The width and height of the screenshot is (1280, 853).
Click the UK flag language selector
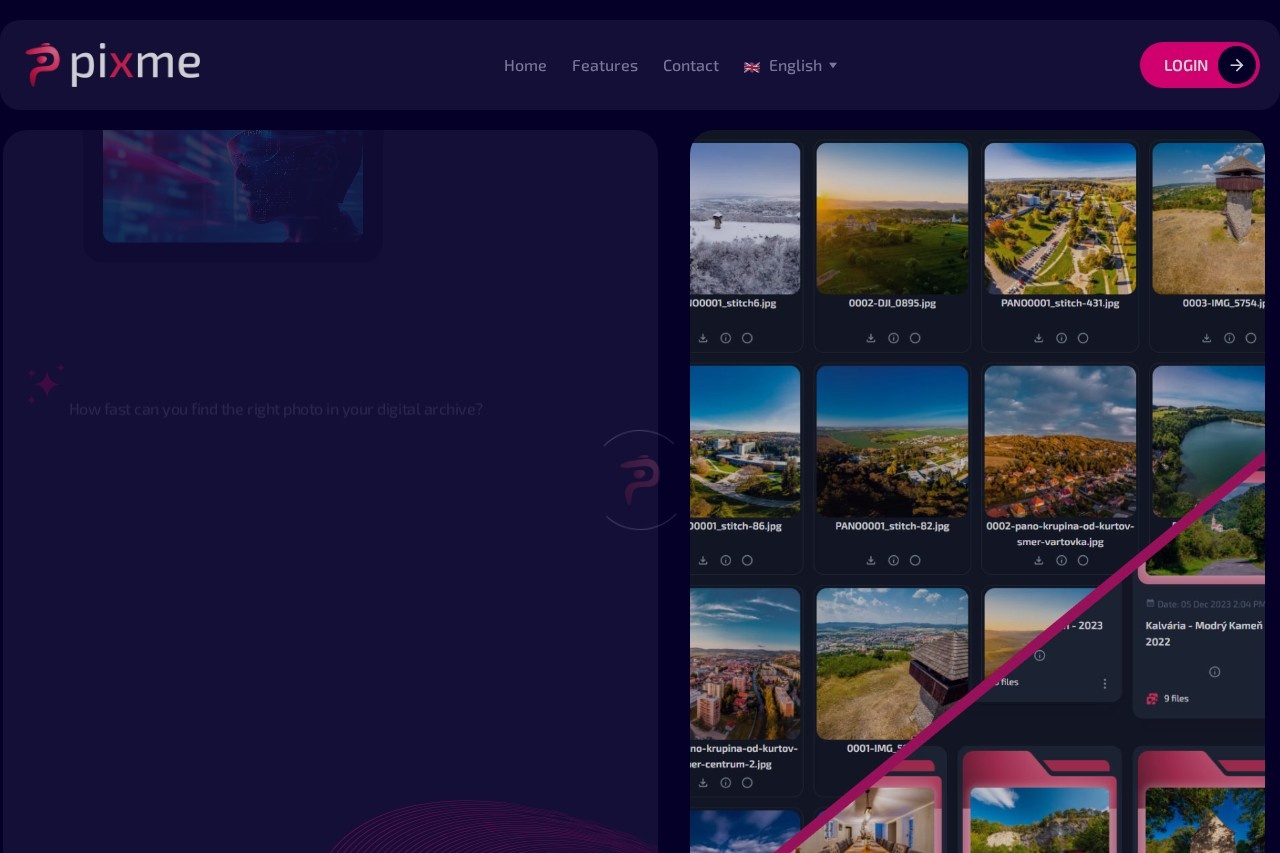click(752, 67)
